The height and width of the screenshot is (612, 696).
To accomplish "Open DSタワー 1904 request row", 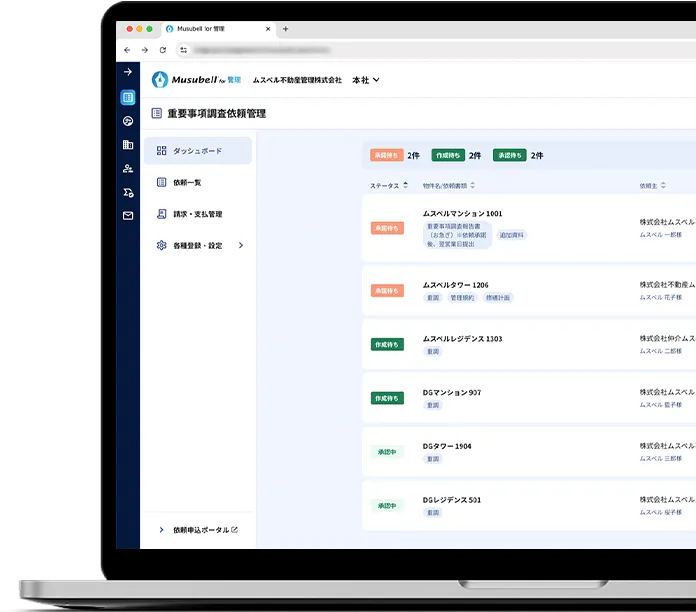I will [529, 452].
